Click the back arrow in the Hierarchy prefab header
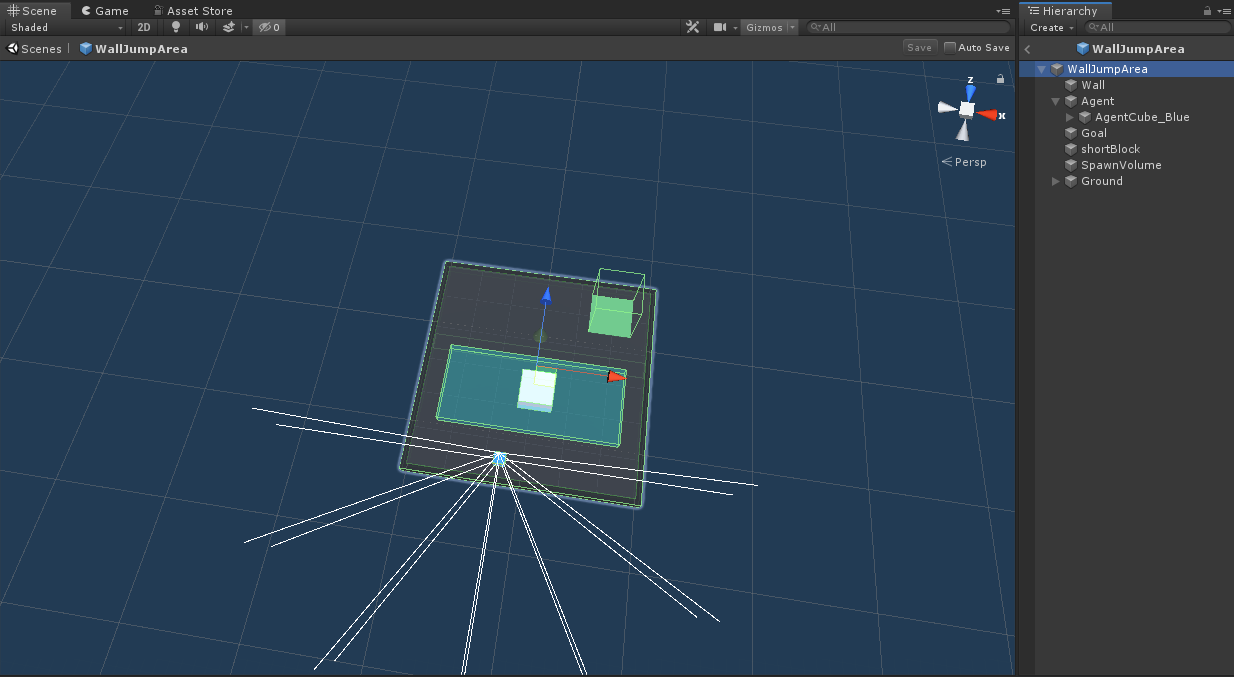This screenshot has height=677, width=1234. (x=1028, y=48)
